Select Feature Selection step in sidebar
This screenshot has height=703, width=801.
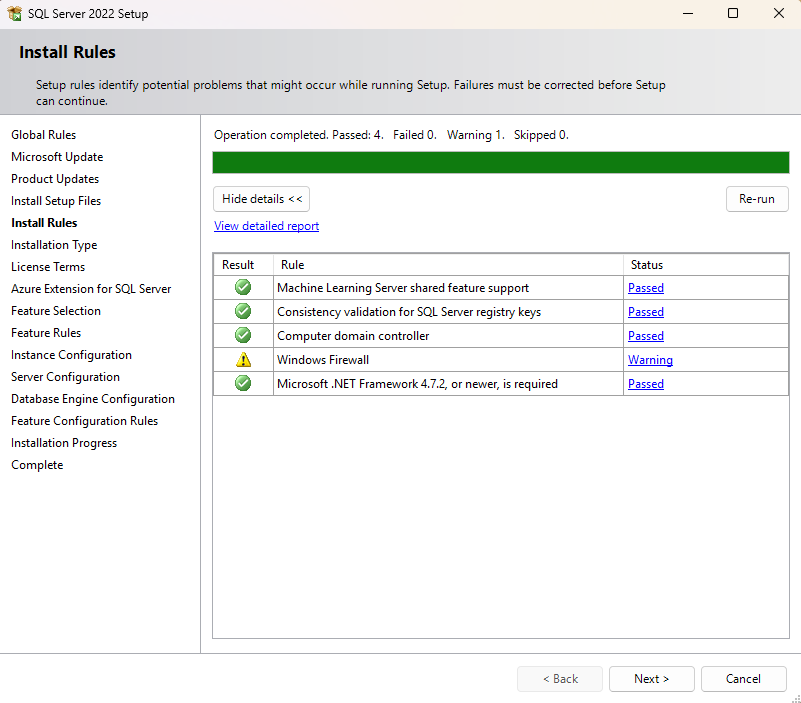click(x=56, y=311)
